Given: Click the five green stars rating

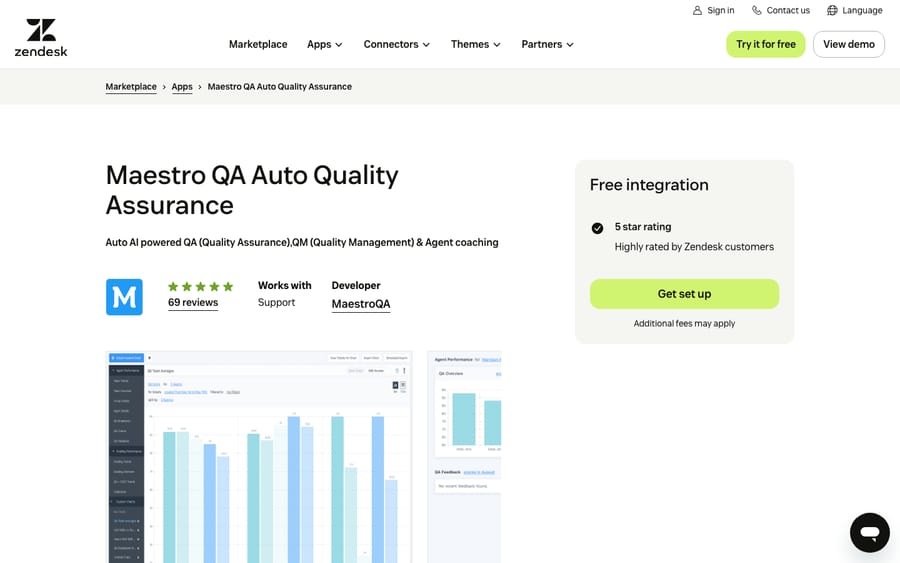Looking at the screenshot, I should tap(200, 286).
